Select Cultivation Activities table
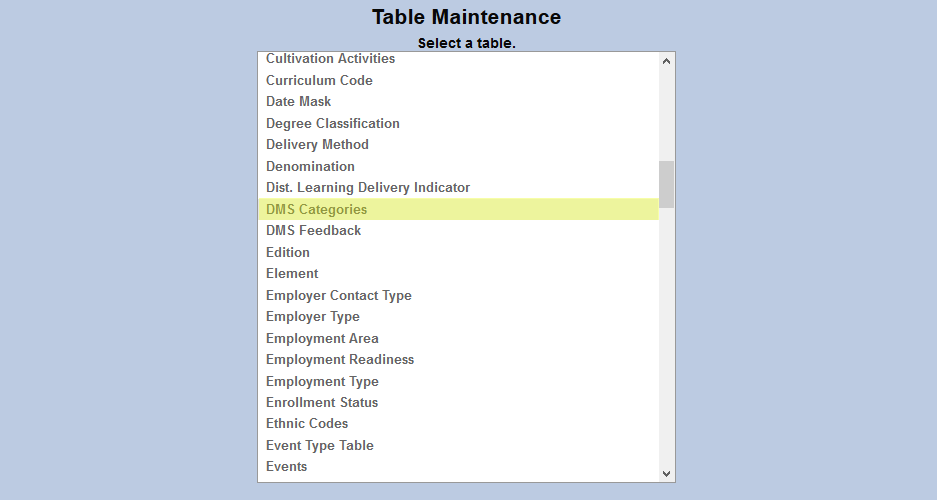Image resolution: width=937 pixels, height=500 pixels. tap(330, 60)
